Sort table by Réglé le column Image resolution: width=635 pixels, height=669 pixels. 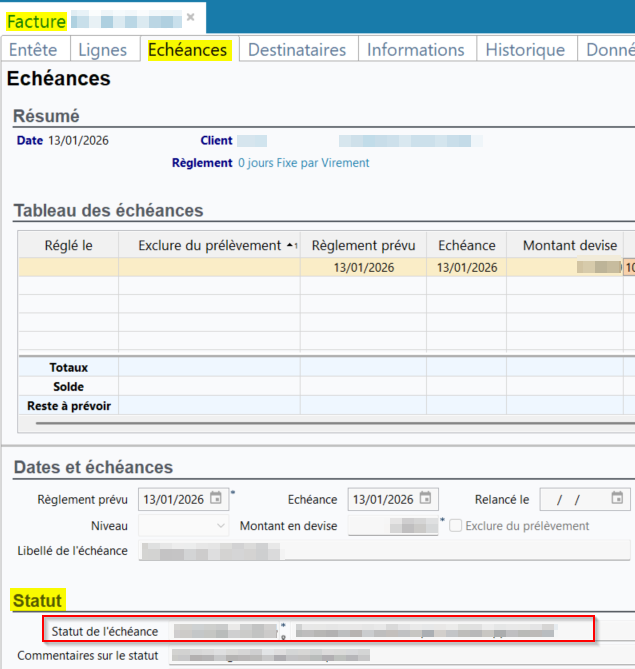tap(68, 245)
